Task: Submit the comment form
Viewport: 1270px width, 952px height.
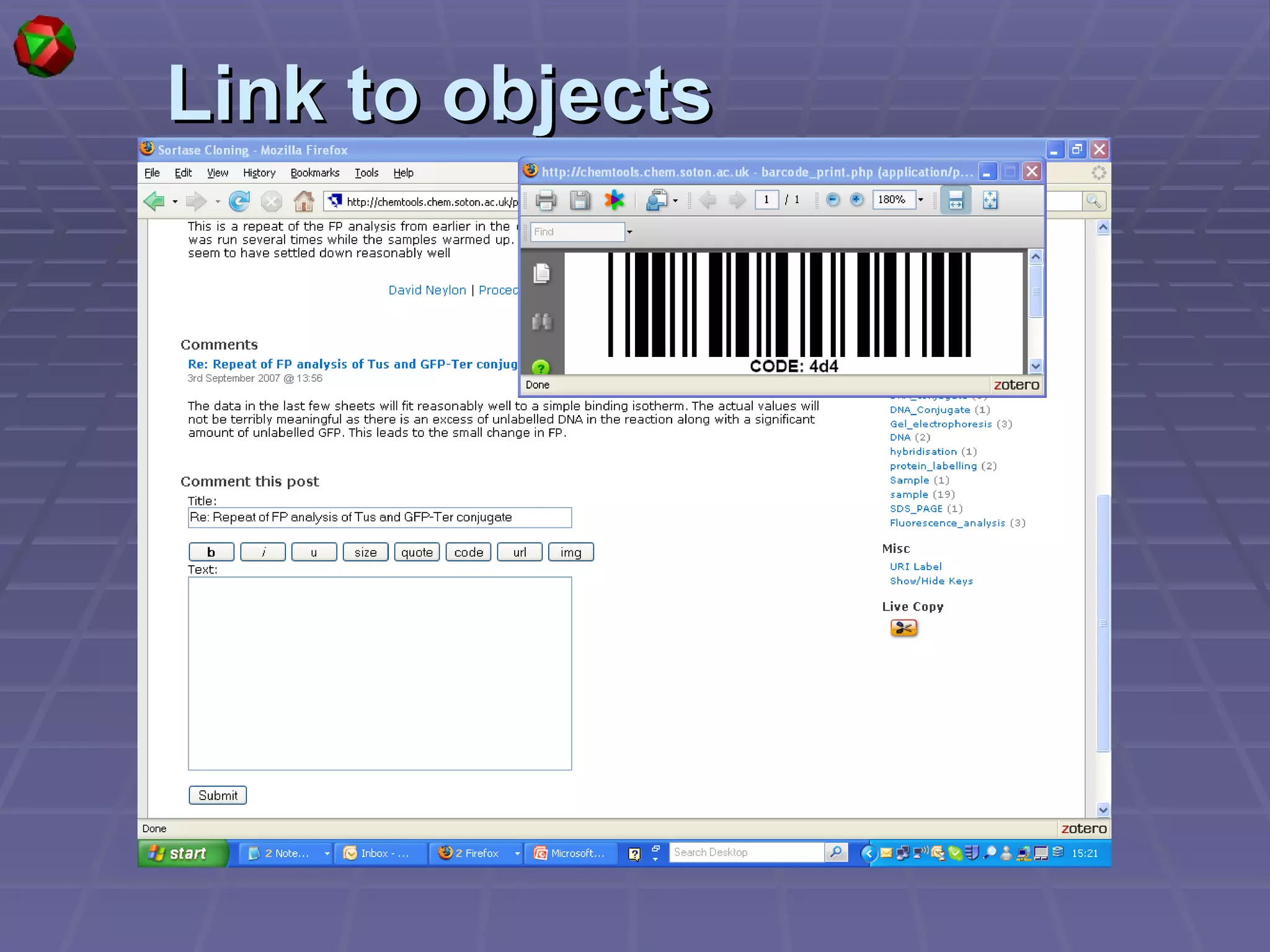Action: click(218, 795)
